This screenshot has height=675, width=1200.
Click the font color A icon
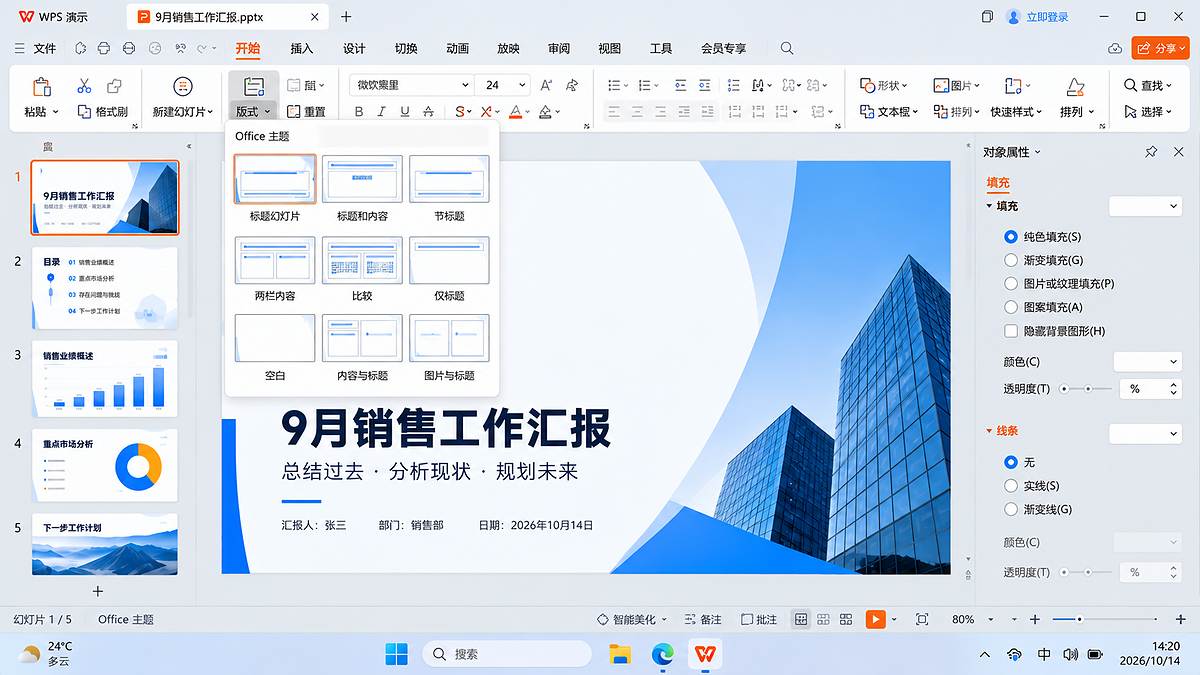pyautogui.click(x=516, y=112)
